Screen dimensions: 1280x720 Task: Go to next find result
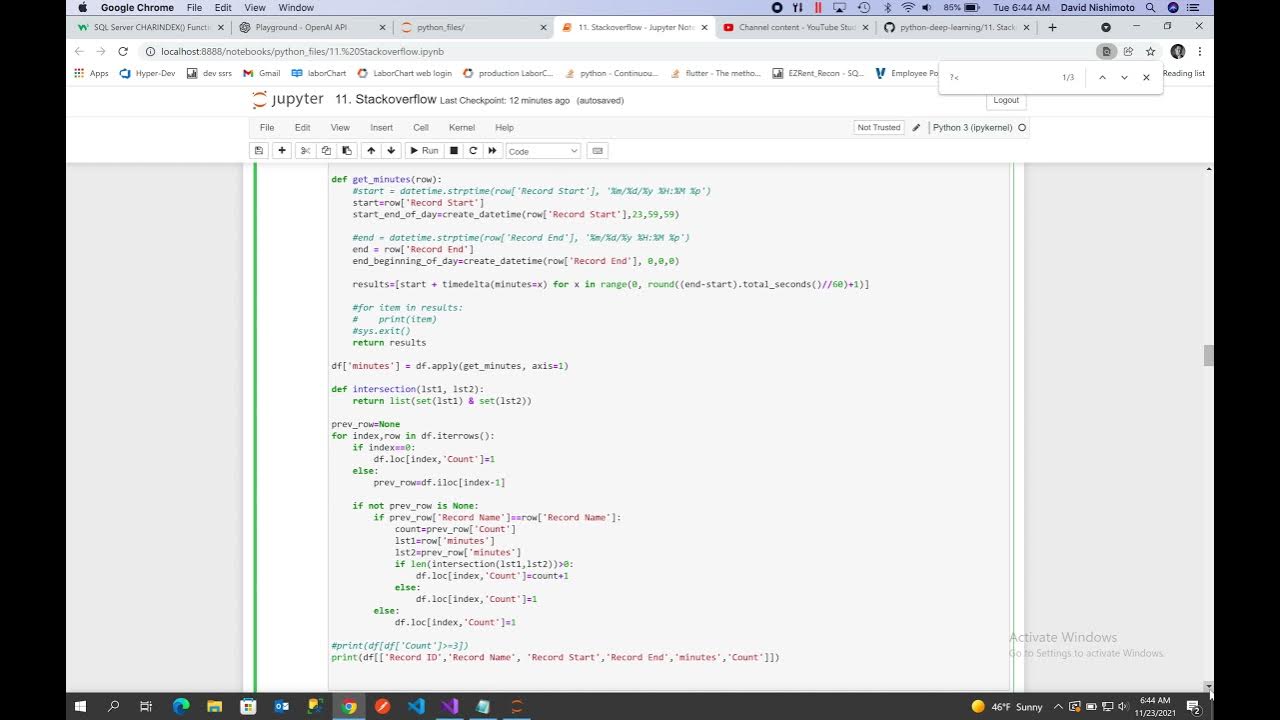click(1124, 77)
